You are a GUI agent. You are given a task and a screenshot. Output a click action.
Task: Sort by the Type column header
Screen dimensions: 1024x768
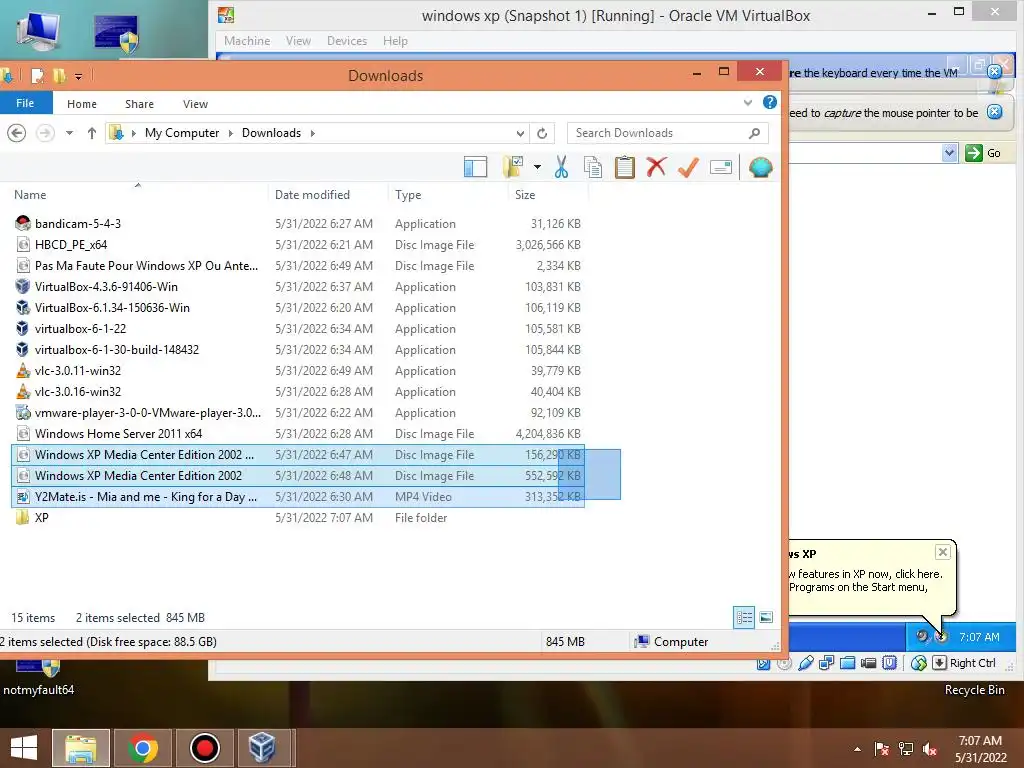click(x=408, y=195)
